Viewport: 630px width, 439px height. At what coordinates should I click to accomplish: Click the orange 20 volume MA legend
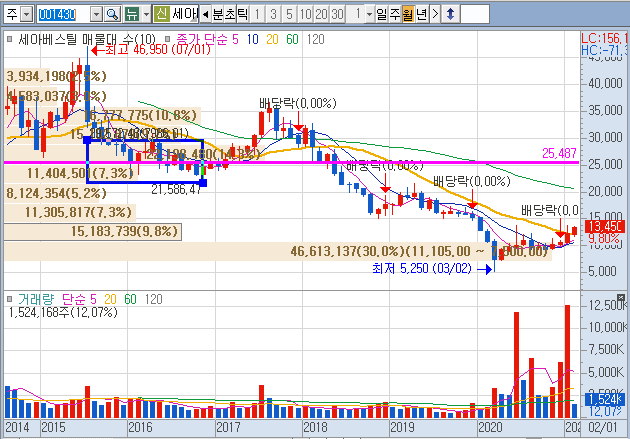(110, 299)
